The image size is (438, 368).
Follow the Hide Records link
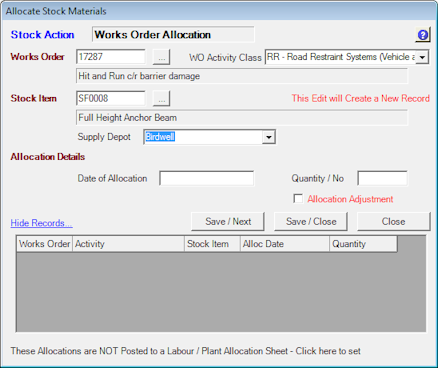pos(41,223)
